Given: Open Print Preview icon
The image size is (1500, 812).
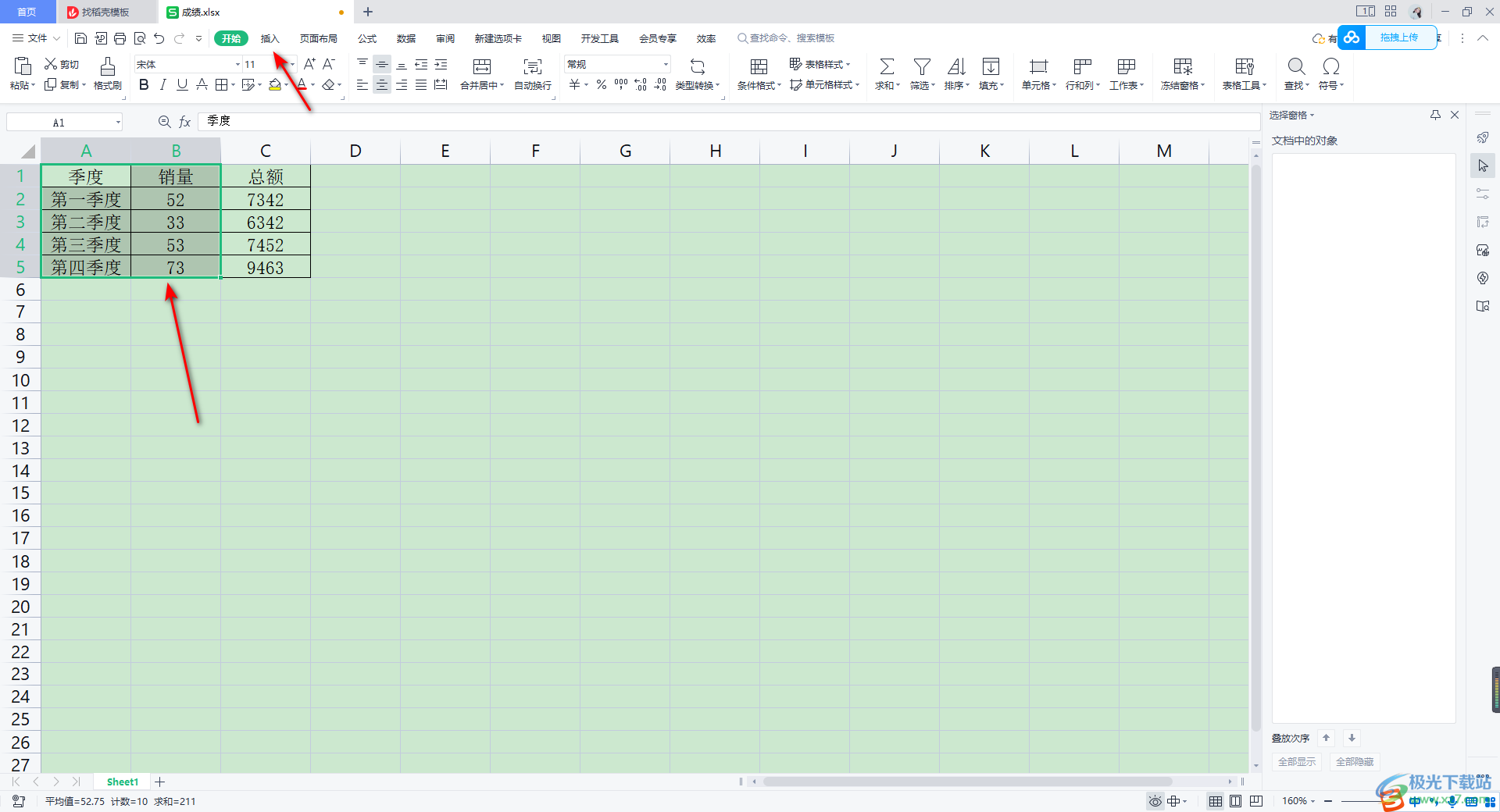Looking at the screenshot, I should [140, 38].
